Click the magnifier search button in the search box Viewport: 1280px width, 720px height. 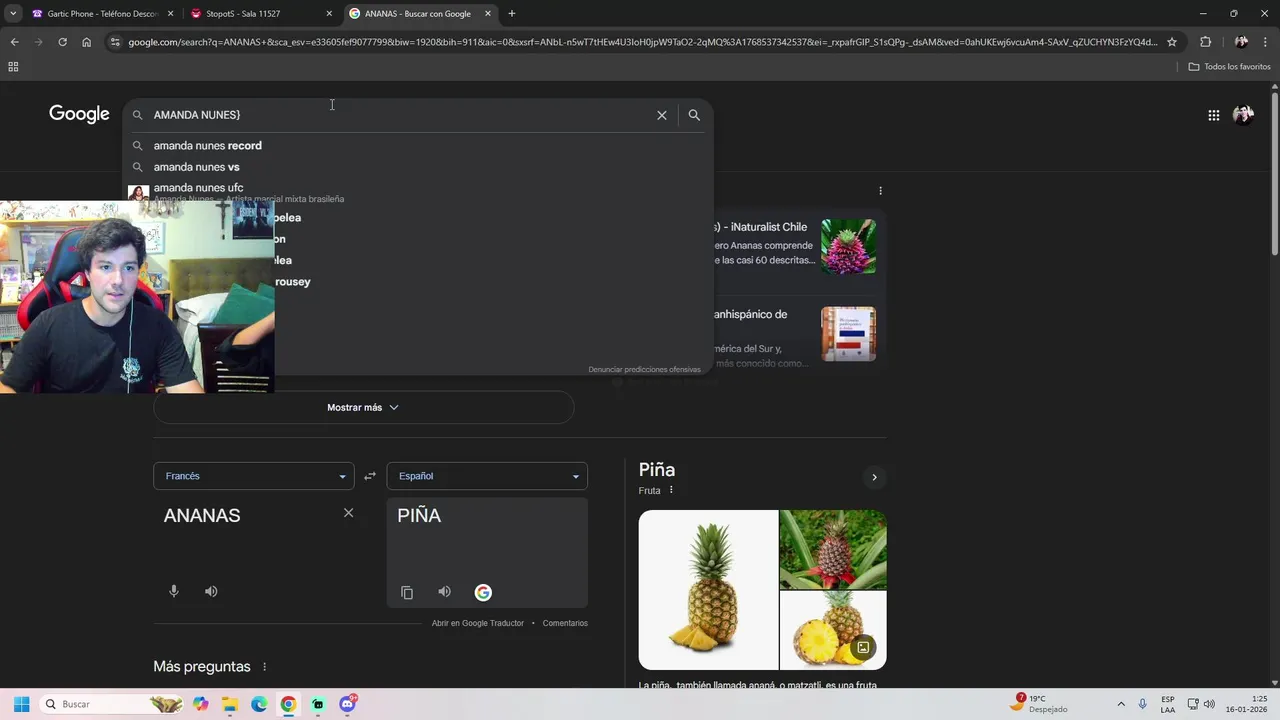694,115
